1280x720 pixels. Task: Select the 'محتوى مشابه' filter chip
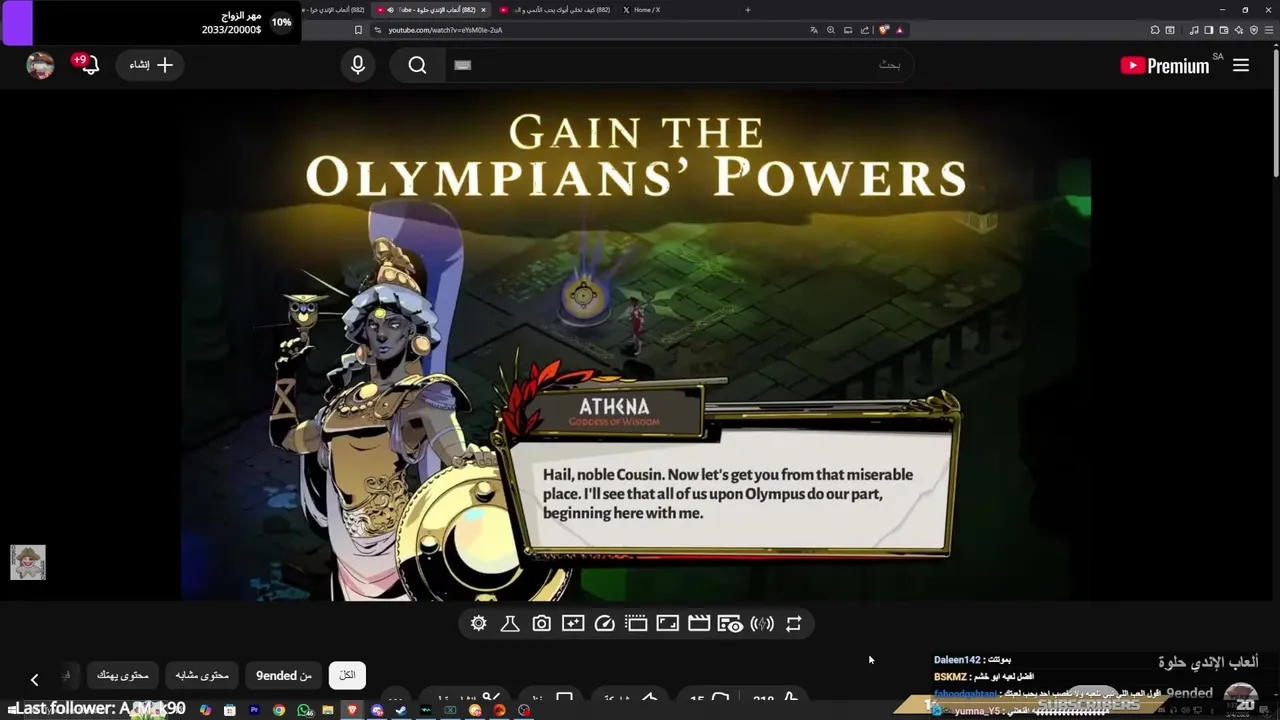tap(202, 675)
